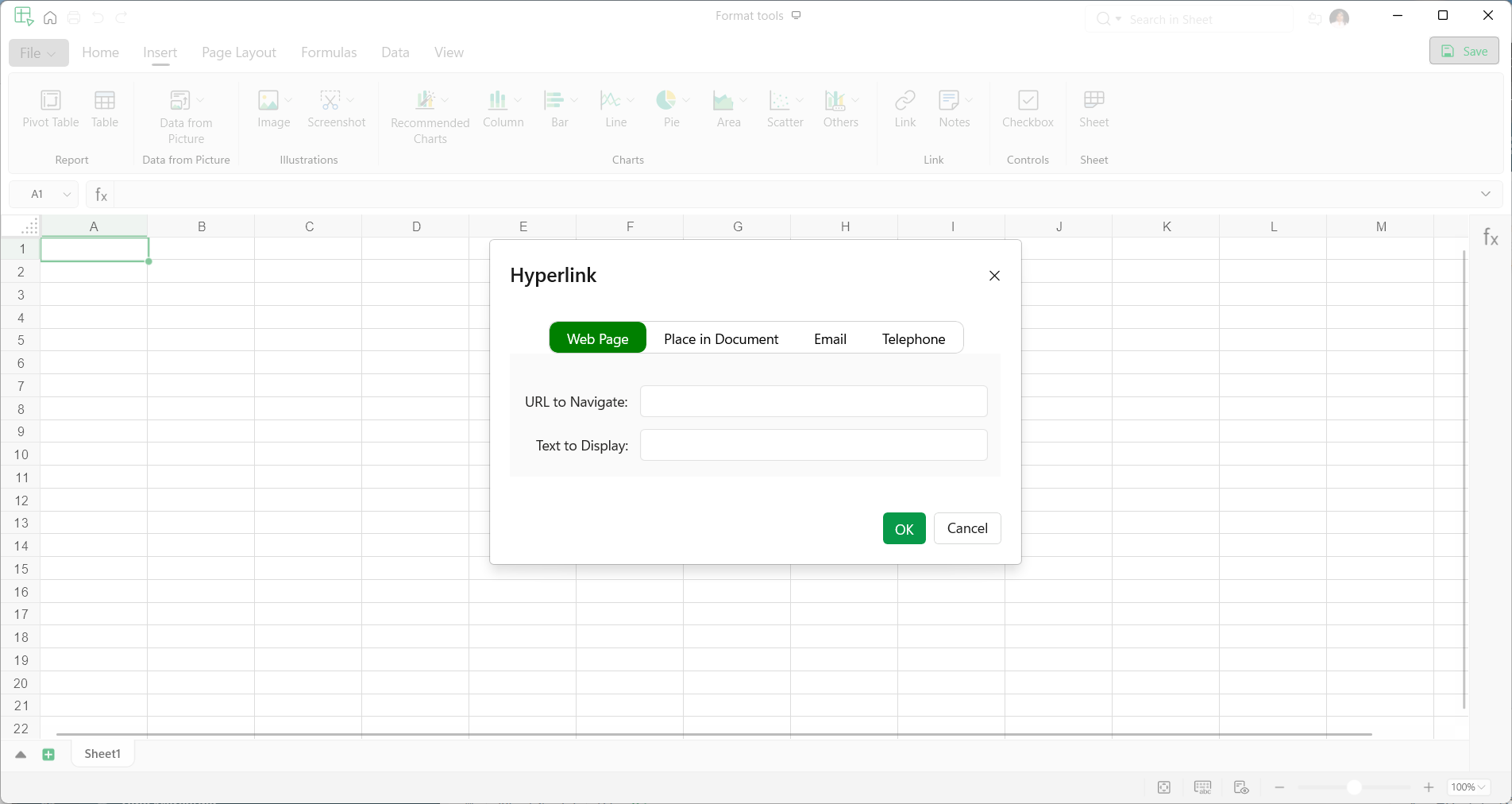
Task: Go to the View tab
Action: point(449,52)
